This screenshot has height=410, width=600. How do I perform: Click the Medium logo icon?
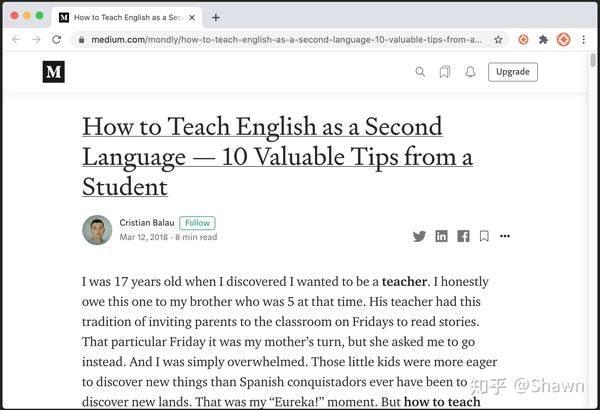point(54,72)
